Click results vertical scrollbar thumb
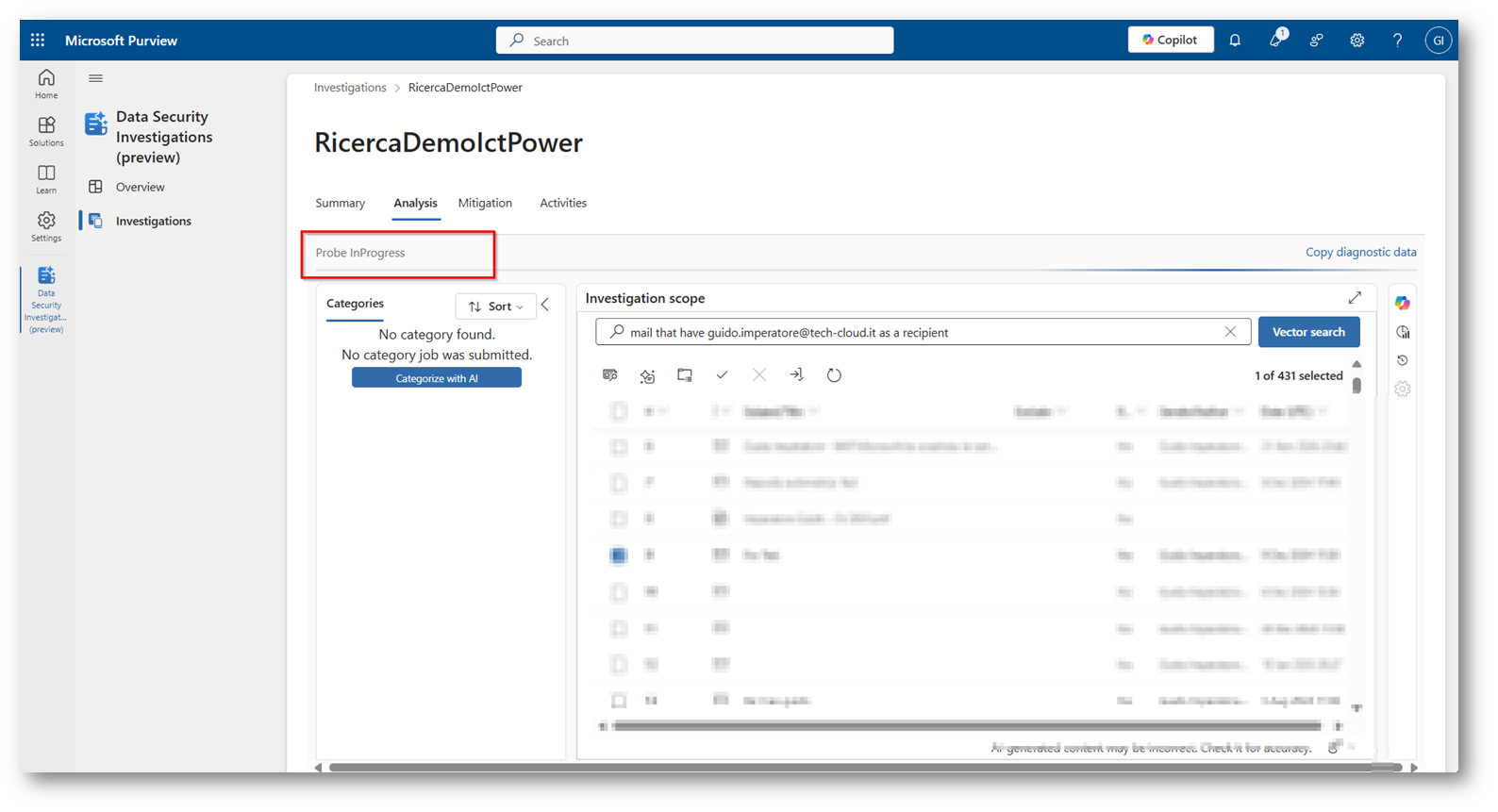This screenshot has height=812, width=1498. click(x=1357, y=385)
